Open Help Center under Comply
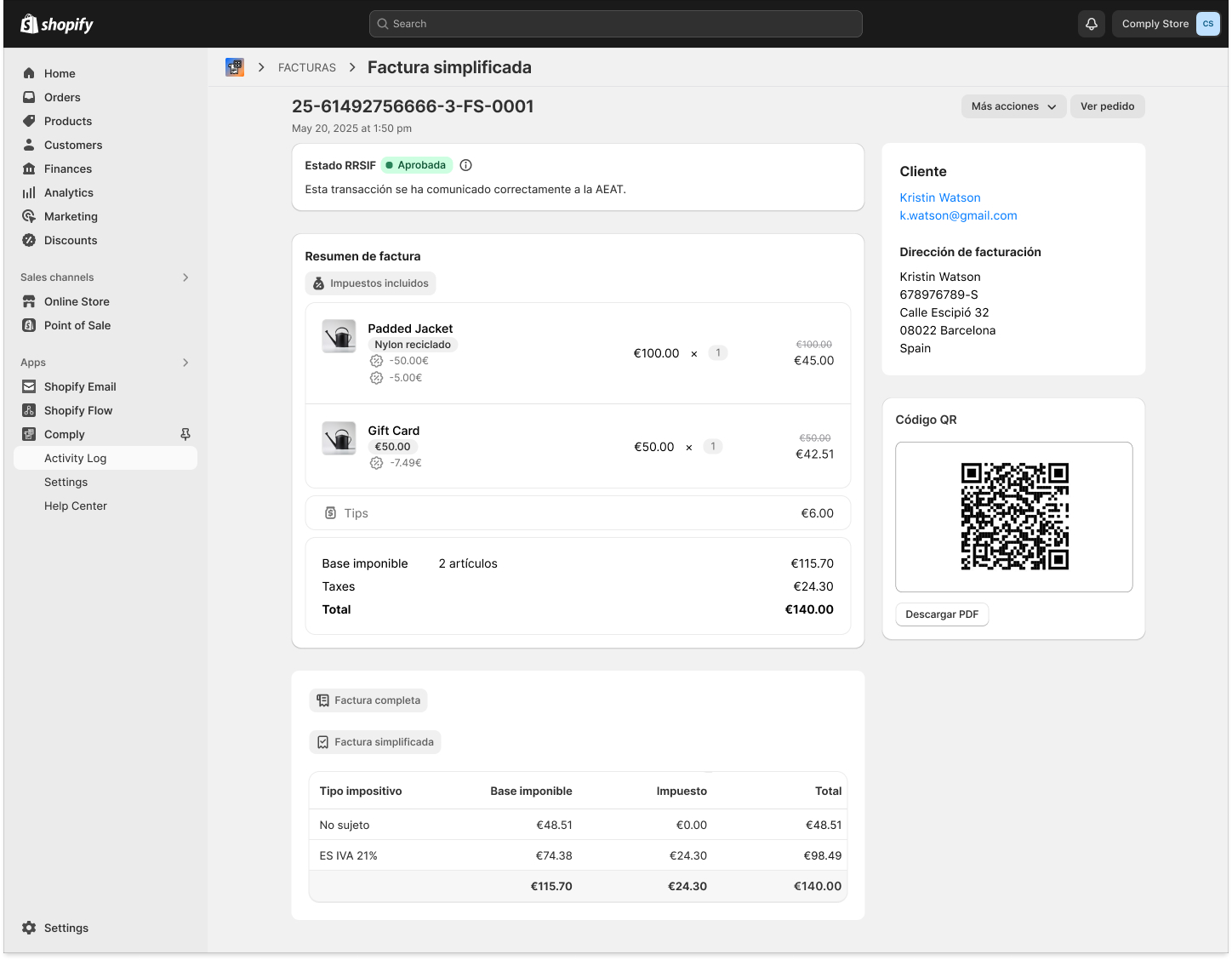The width and height of the screenshot is (1232, 960). pos(75,506)
